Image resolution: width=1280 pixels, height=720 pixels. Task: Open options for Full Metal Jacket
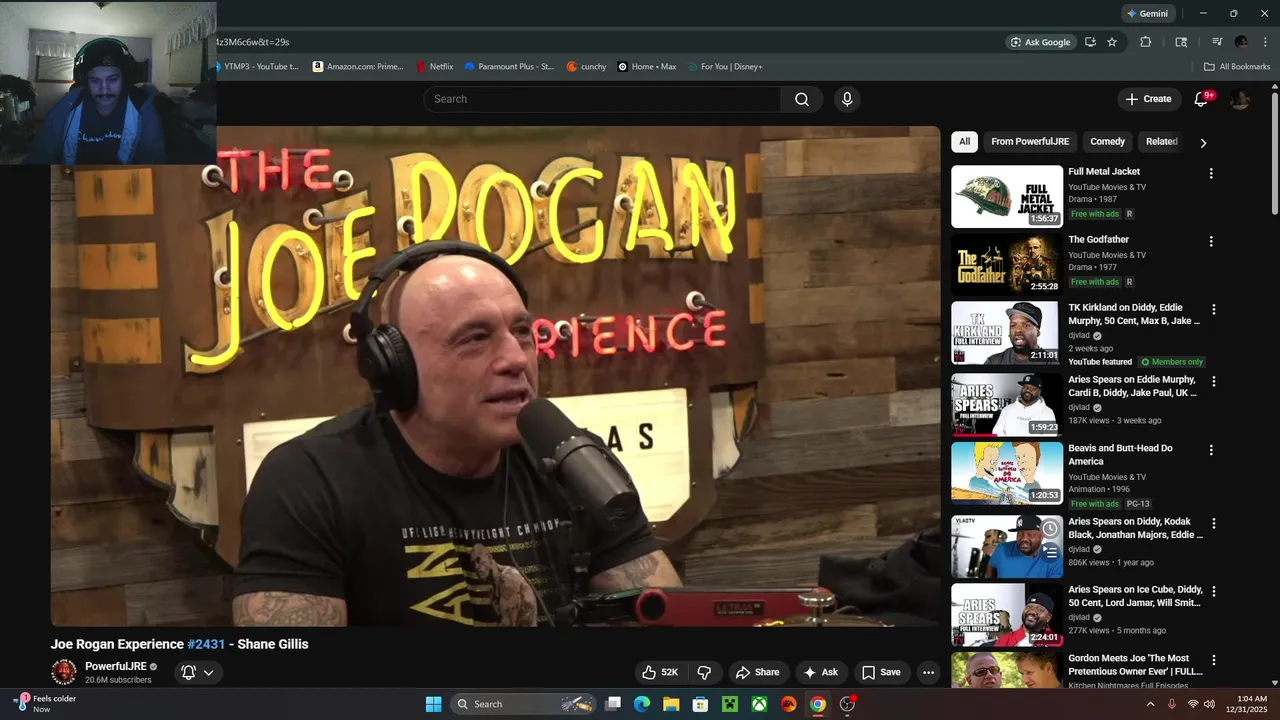[1211, 174]
